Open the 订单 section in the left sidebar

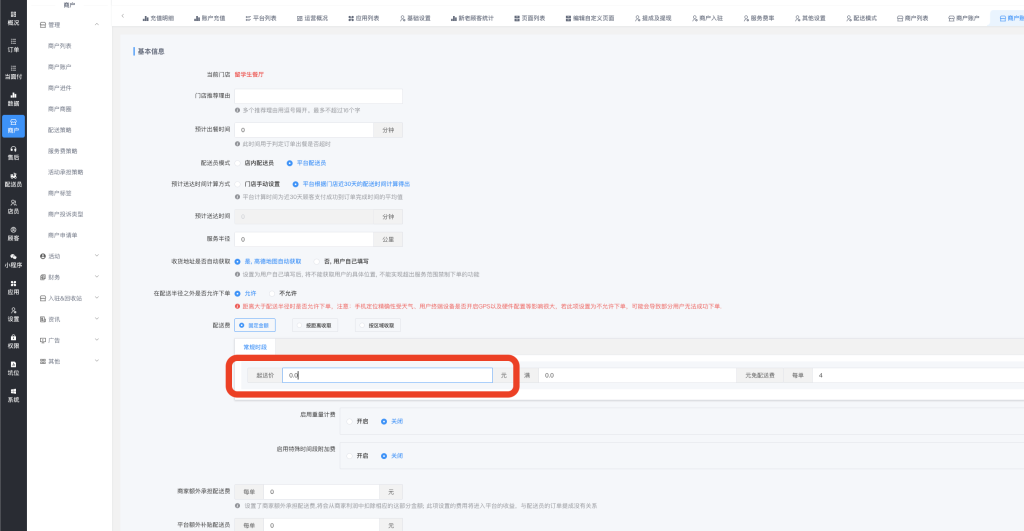[13, 44]
